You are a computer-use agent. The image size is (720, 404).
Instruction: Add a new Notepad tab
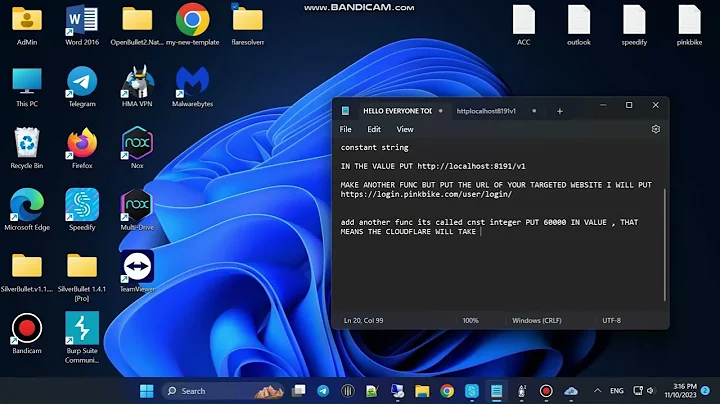coord(560,111)
